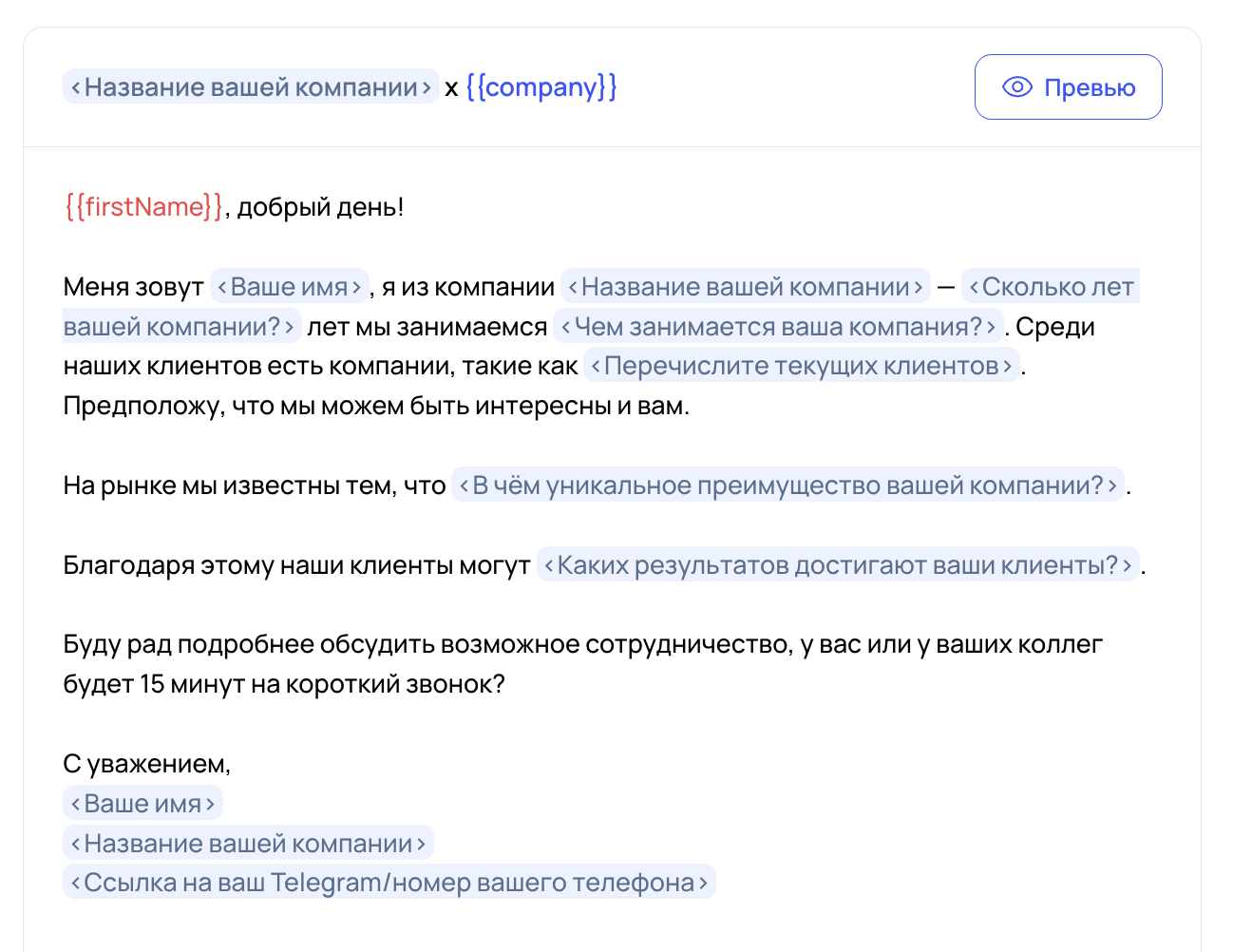
Task: Select the red {{firstName}} variable
Action: [143, 207]
